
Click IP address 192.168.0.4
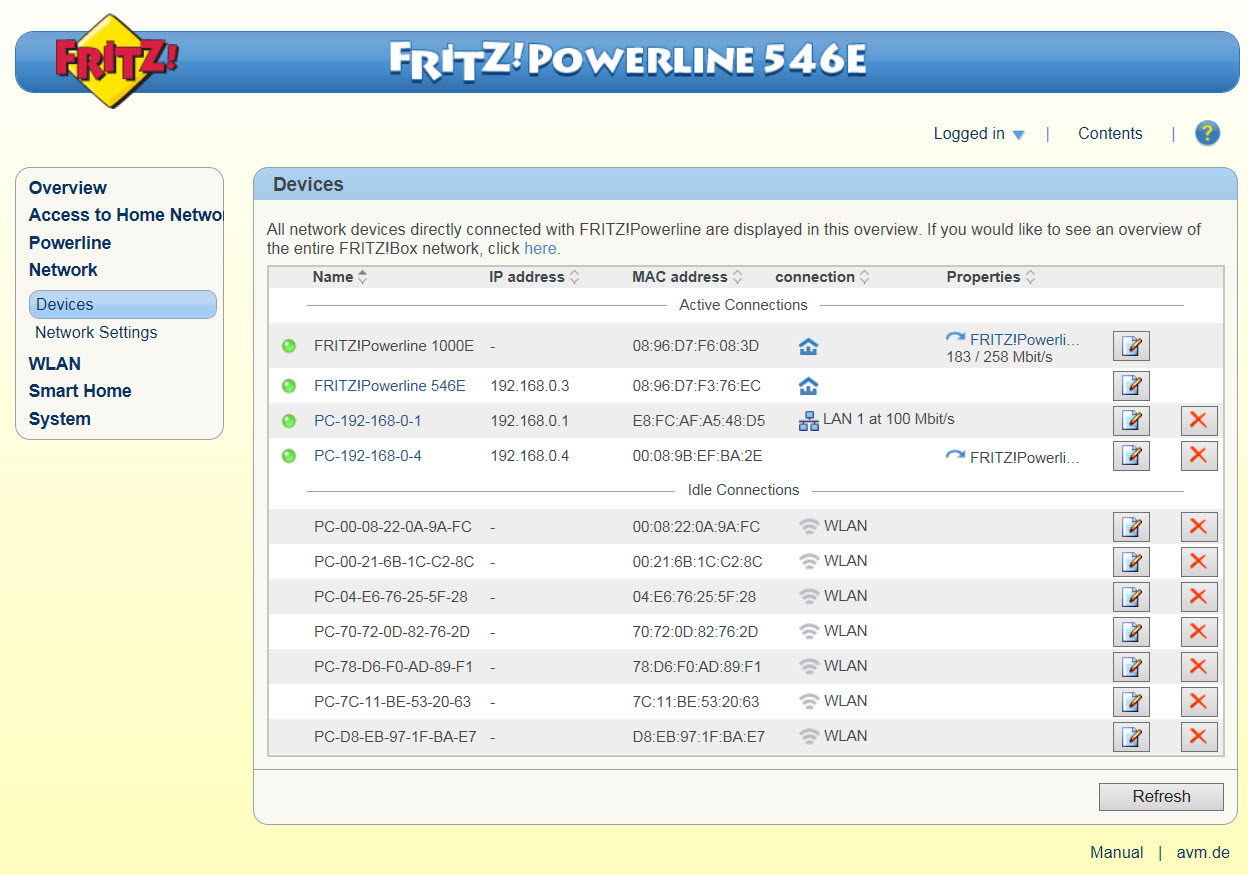(x=530, y=456)
